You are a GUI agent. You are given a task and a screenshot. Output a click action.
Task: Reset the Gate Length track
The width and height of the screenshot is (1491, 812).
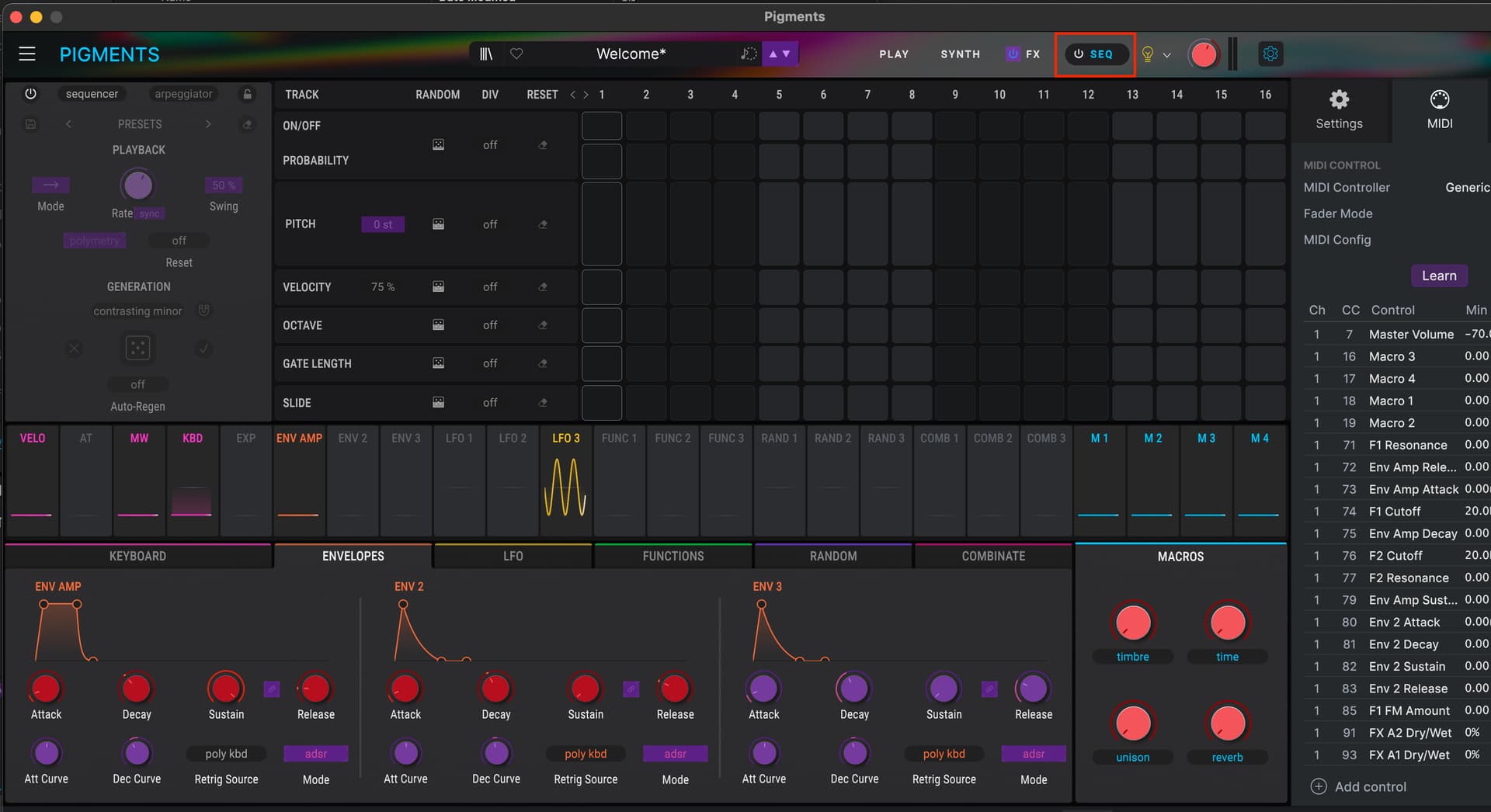tap(543, 363)
